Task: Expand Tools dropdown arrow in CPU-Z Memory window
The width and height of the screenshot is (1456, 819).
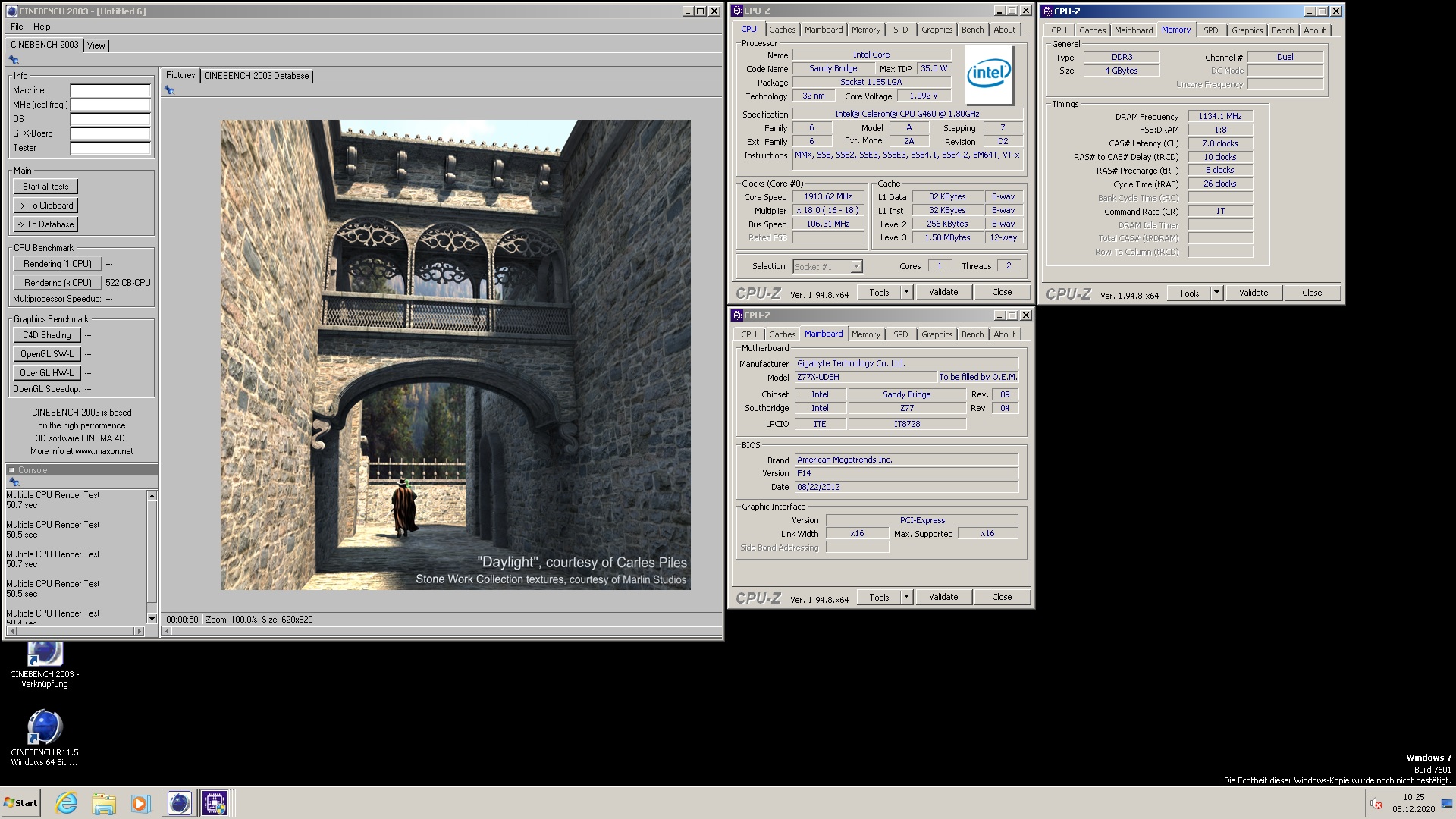Action: point(1216,293)
